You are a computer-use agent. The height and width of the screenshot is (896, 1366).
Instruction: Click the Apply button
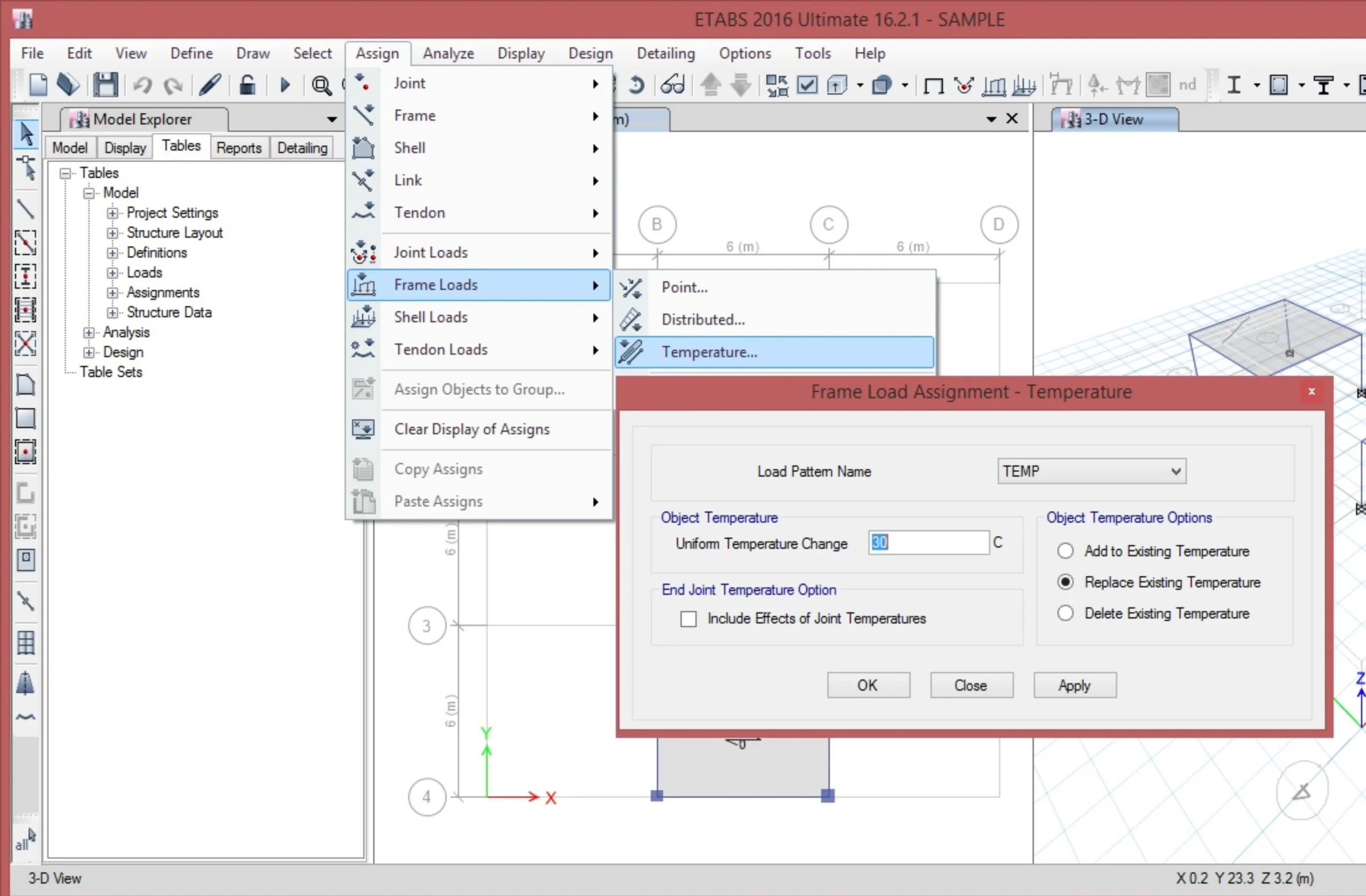tap(1075, 685)
